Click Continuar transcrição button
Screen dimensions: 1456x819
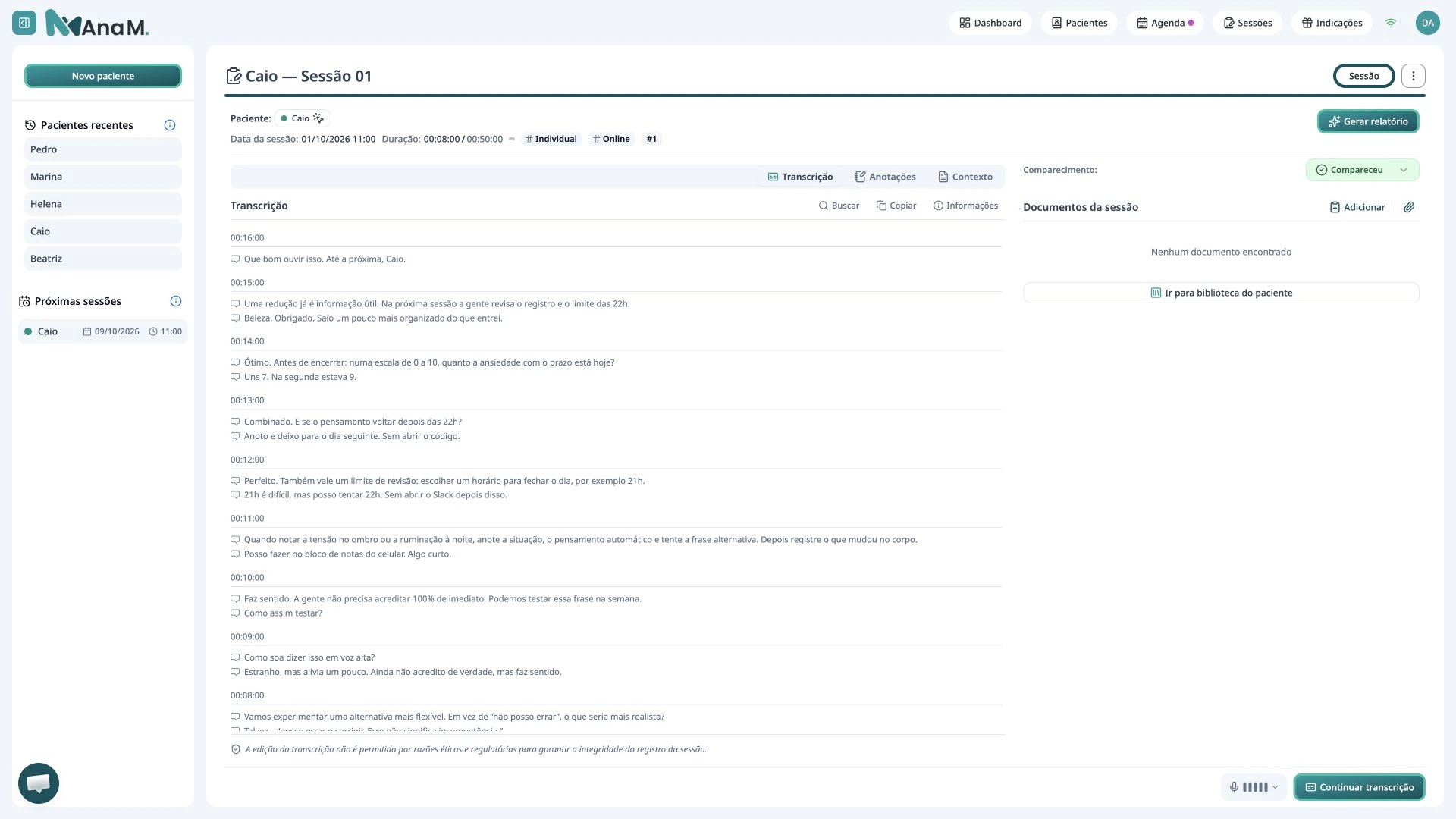click(x=1359, y=787)
